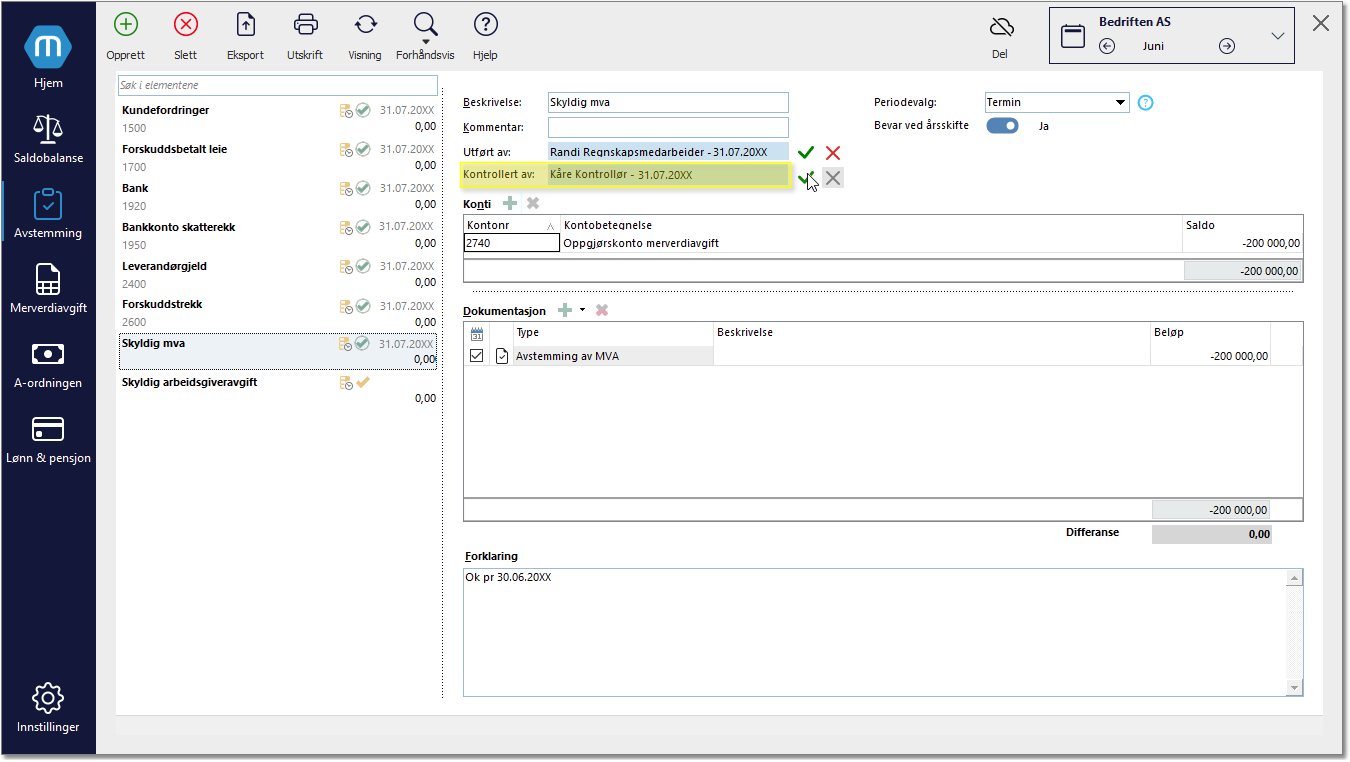Image resolution: width=1350 pixels, height=762 pixels.
Task: Expand the Bedriften AS company selector
Action: coord(1277,36)
